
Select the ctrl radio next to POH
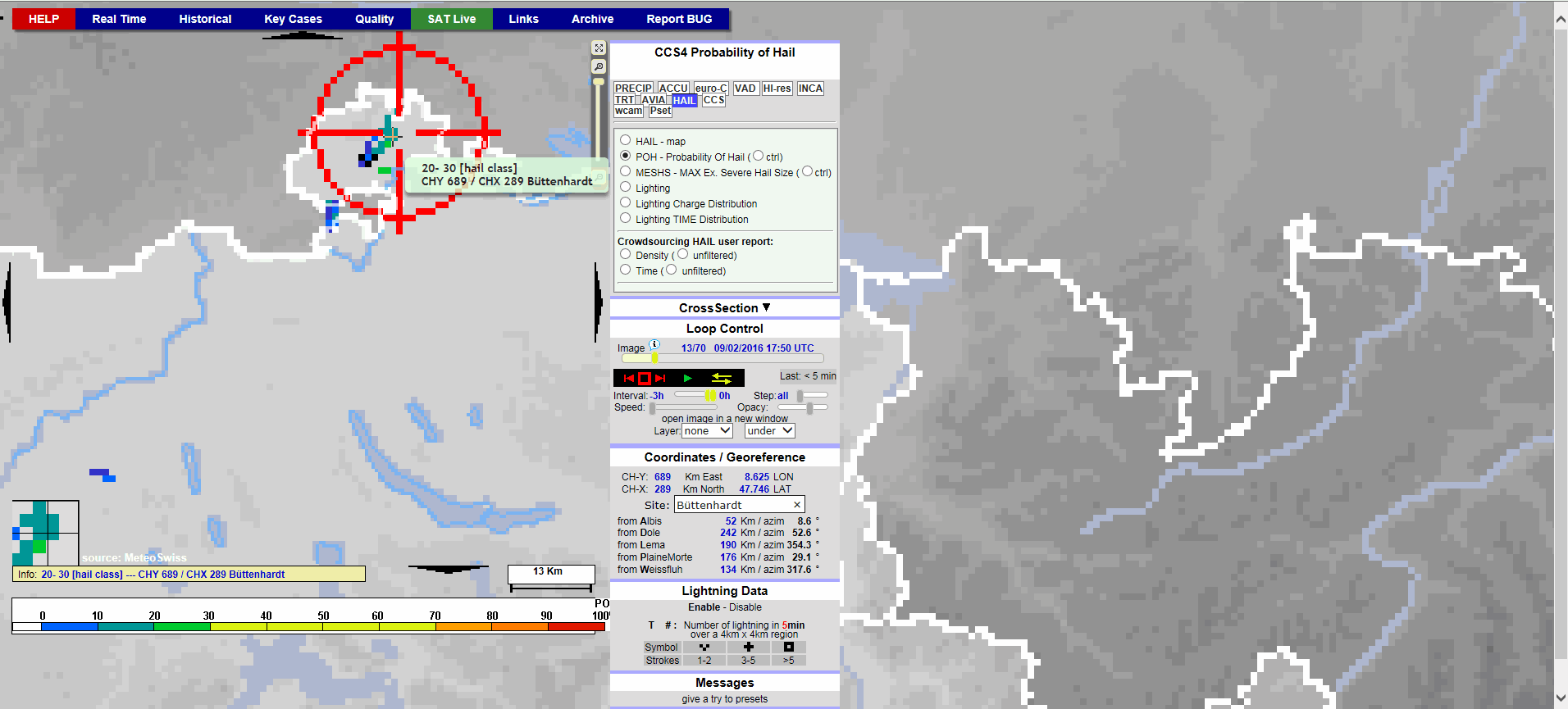pyautogui.click(x=759, y=156)
